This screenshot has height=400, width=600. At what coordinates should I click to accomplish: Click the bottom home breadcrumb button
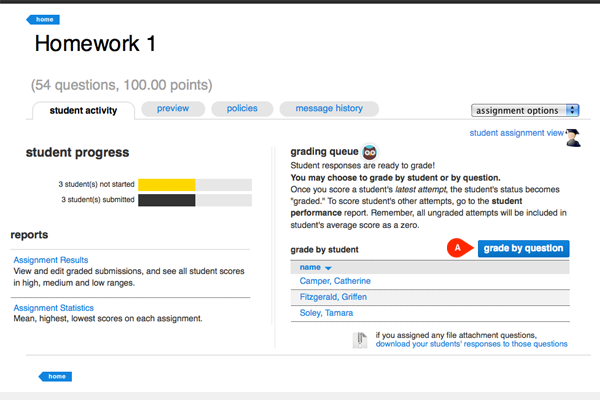point(54,377)
